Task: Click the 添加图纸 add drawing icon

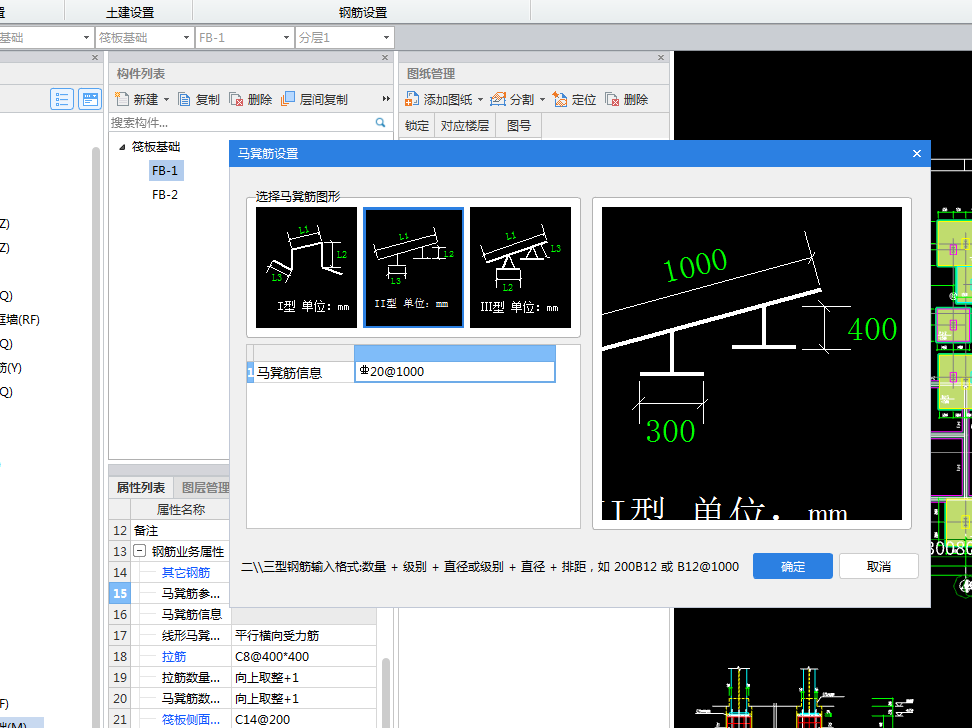Action: point(412,99)
